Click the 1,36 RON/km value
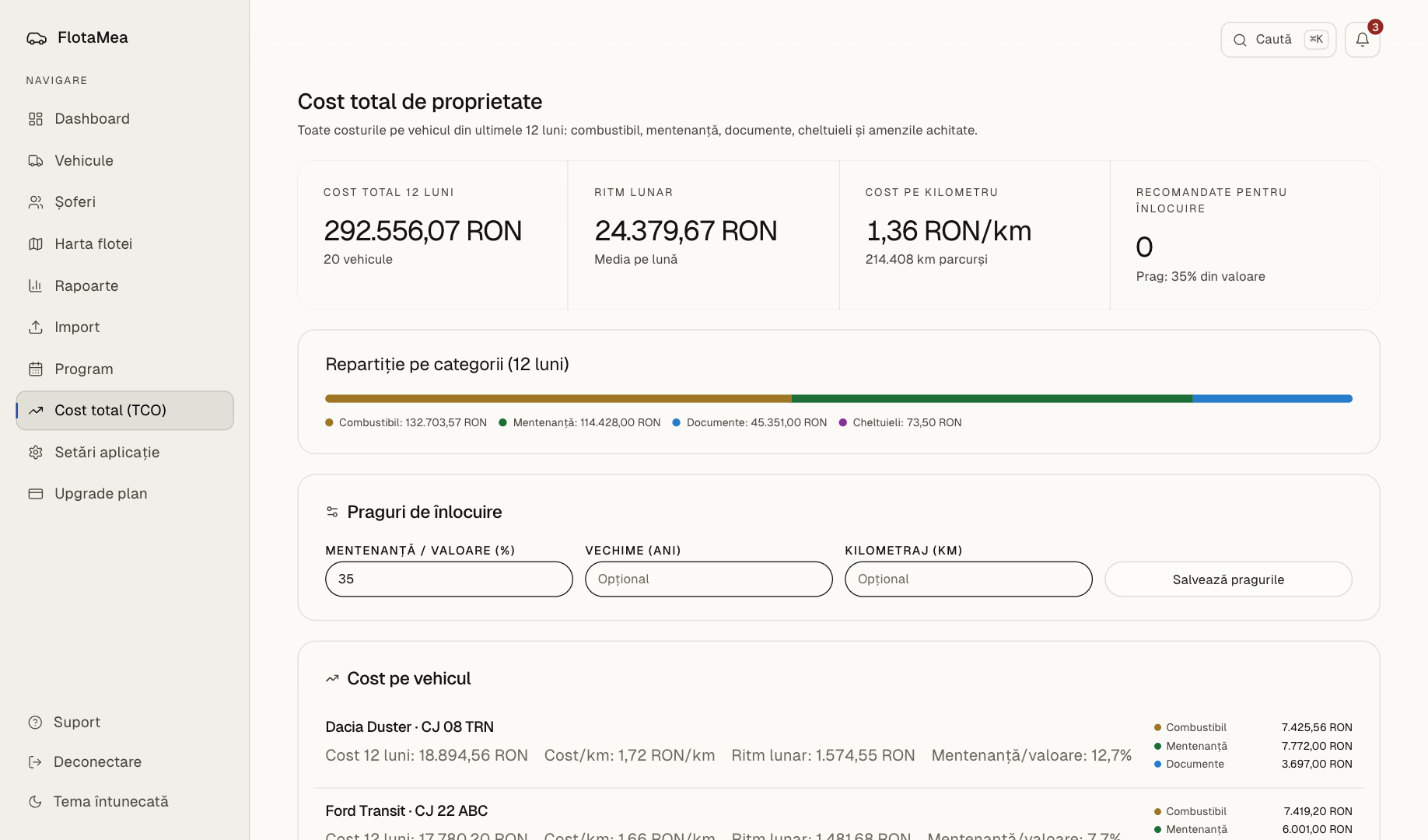 point(948,231)
